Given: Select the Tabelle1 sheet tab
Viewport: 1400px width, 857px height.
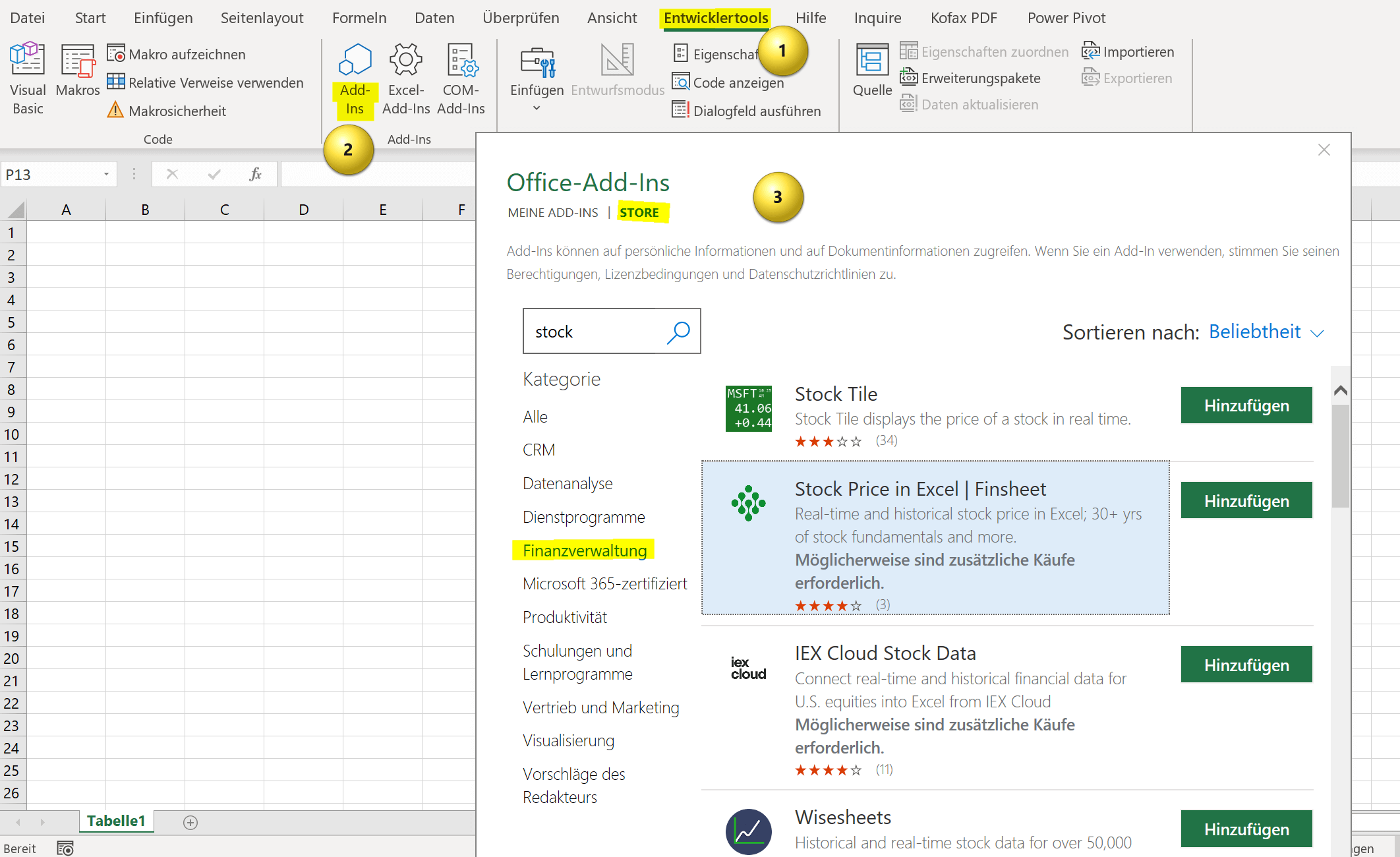Looking at the screenshot, I should tap(116, 821).
